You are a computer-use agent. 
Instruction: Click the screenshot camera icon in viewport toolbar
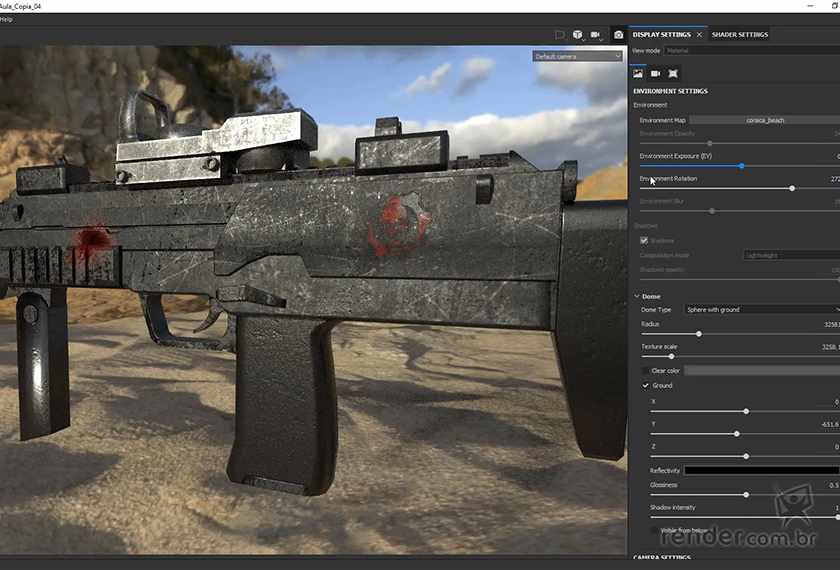pos(618,35)
